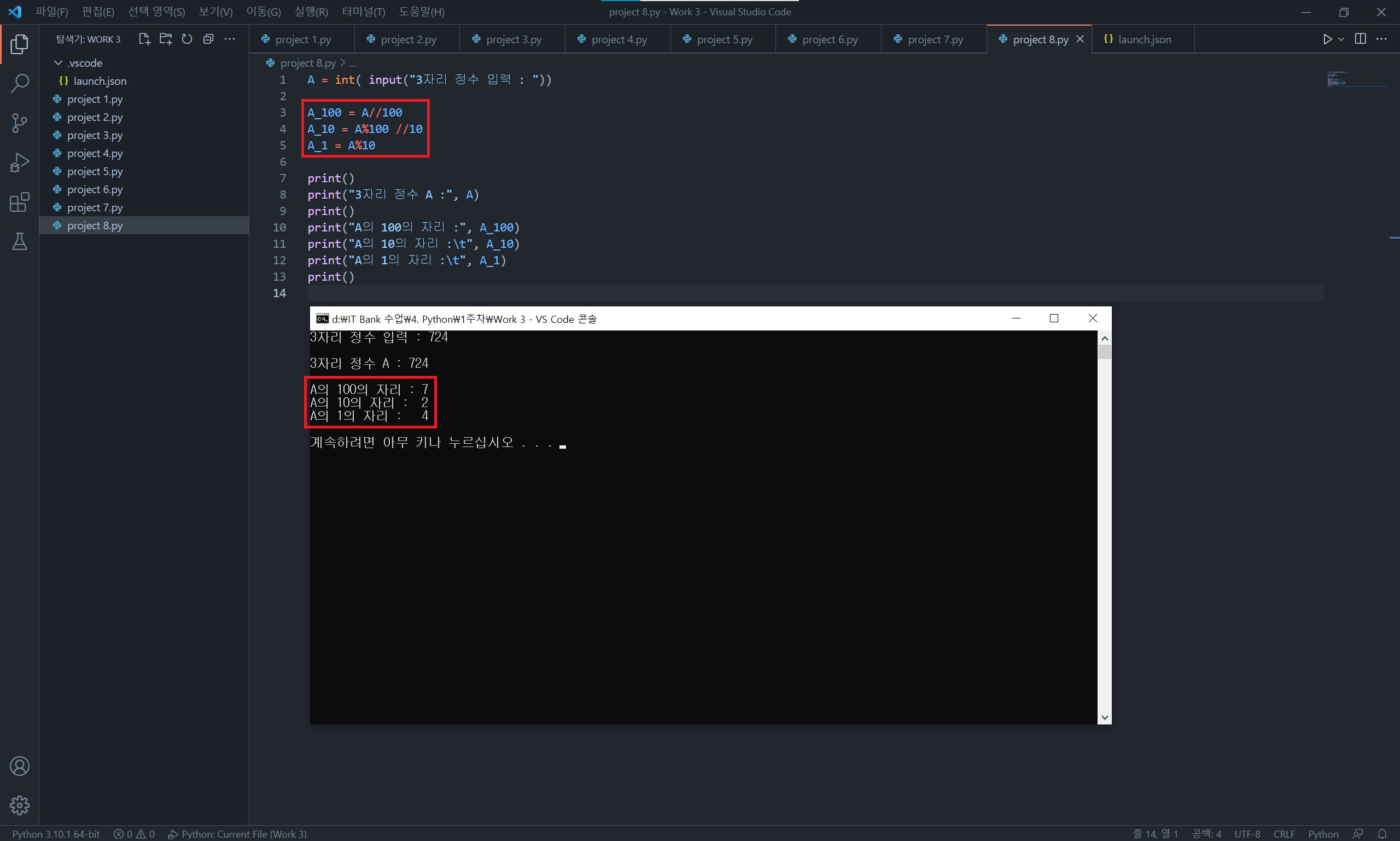Click the console window scrollbar down arrow
Image resolution: width=1400 pixels, height=841 pixels.
(1104, 717)
